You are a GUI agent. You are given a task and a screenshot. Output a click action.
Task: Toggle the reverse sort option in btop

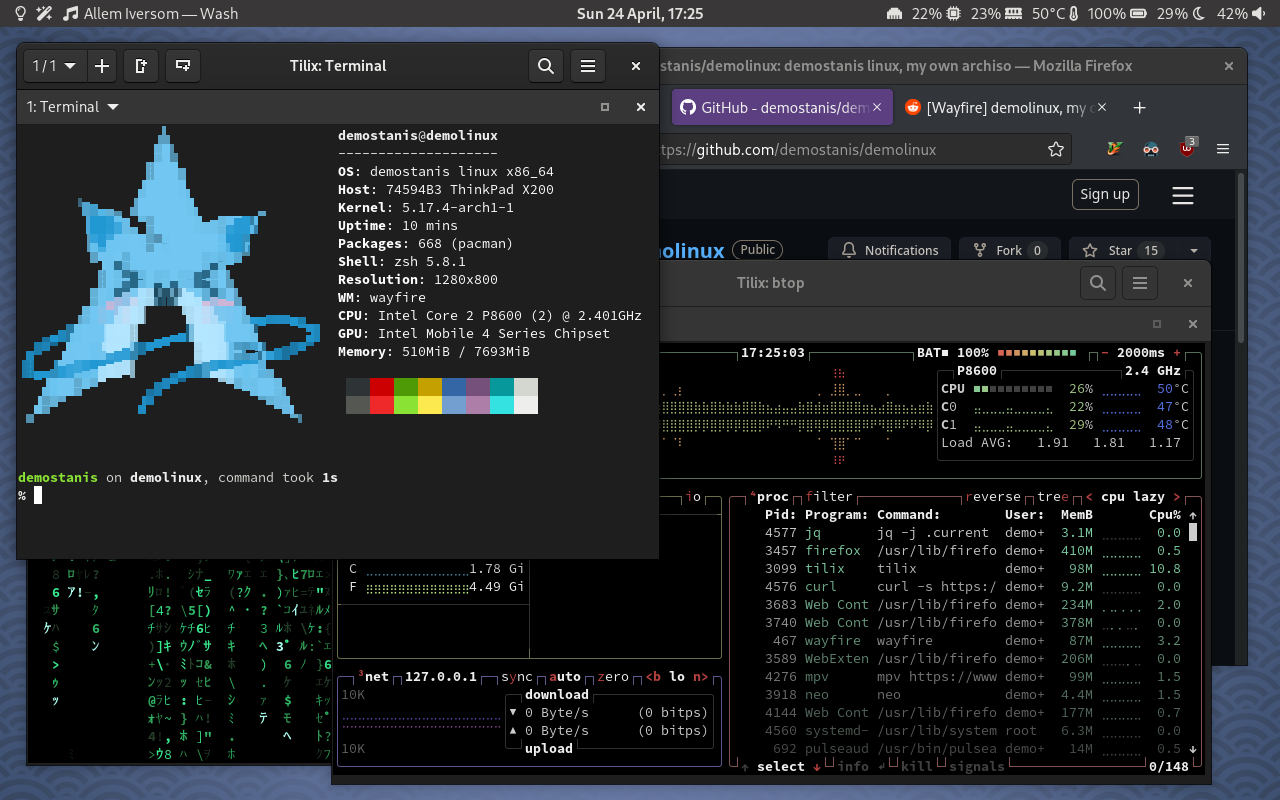993,497
